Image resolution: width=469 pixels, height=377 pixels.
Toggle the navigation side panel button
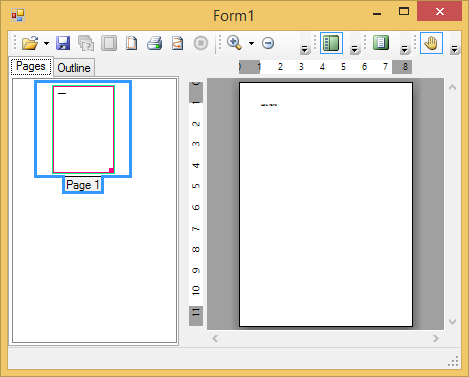331,43
